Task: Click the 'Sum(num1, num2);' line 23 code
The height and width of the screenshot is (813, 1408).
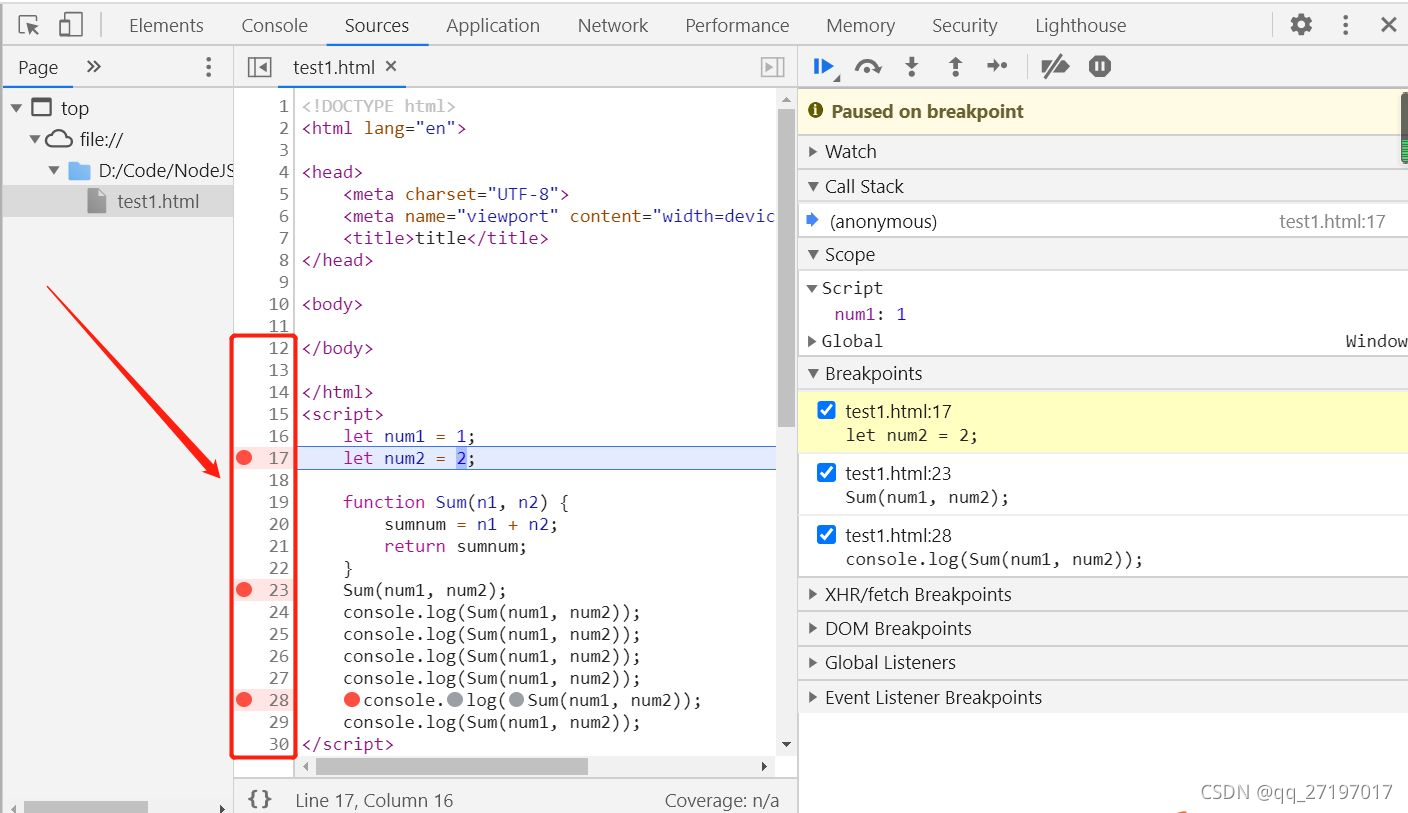Action: [x=425, y=590]
